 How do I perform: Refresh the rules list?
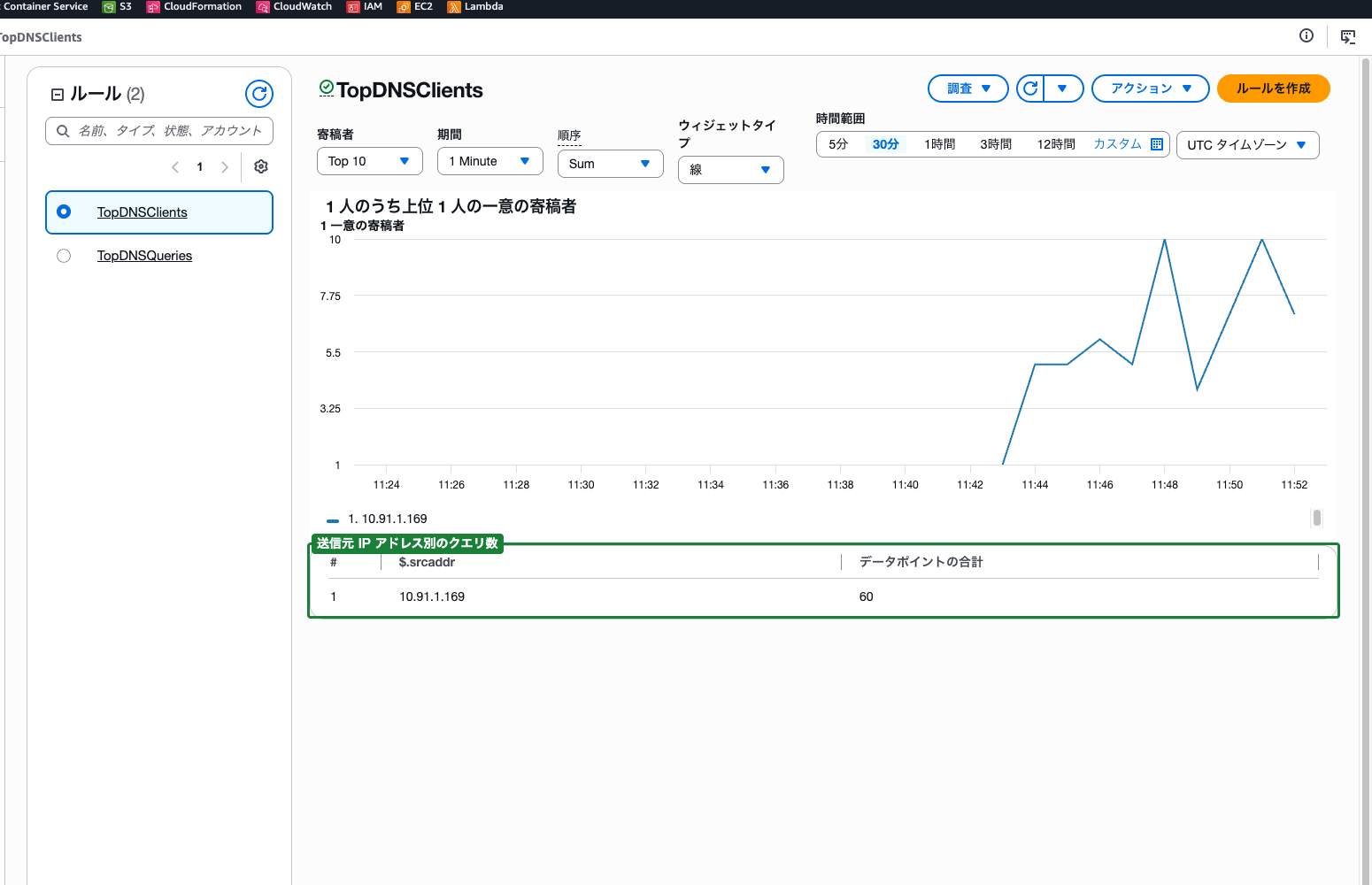[259, 94]
